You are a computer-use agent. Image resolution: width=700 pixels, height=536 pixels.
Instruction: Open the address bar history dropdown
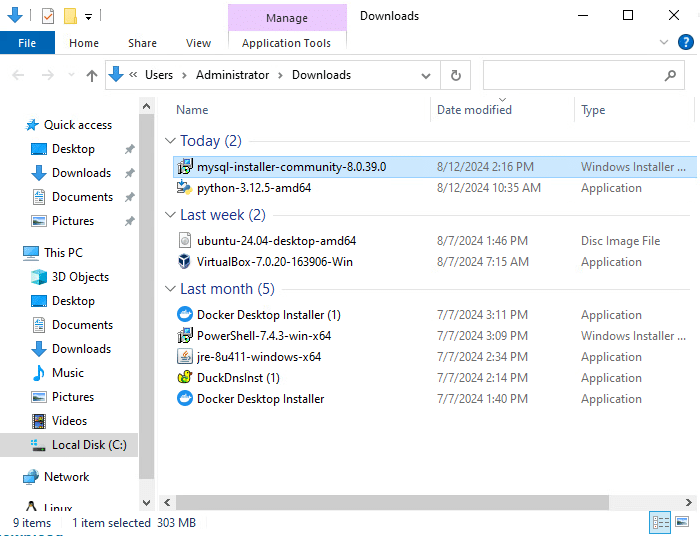tap(426, 76)
